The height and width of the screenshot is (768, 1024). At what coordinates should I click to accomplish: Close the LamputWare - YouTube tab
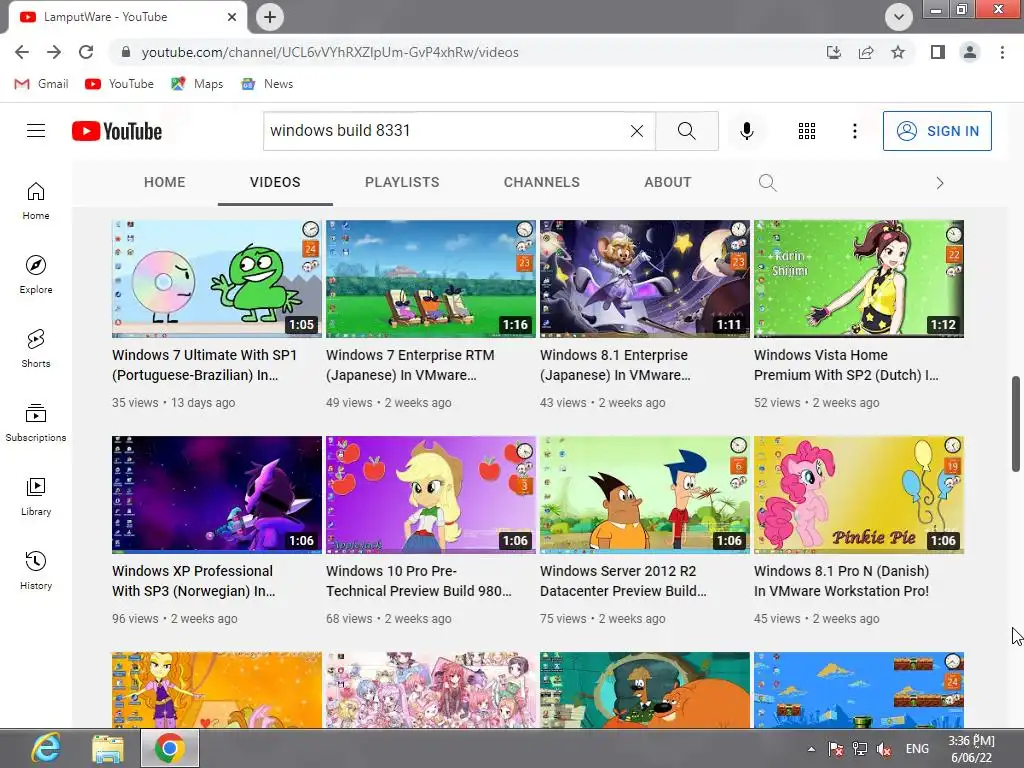[232, 17]
